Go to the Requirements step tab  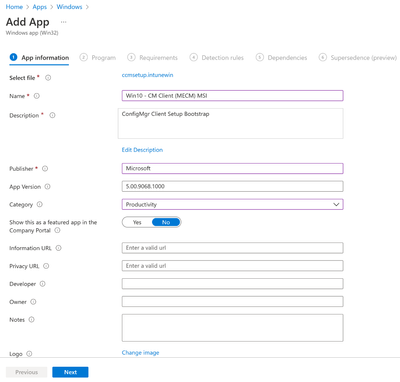coord(153,58)
